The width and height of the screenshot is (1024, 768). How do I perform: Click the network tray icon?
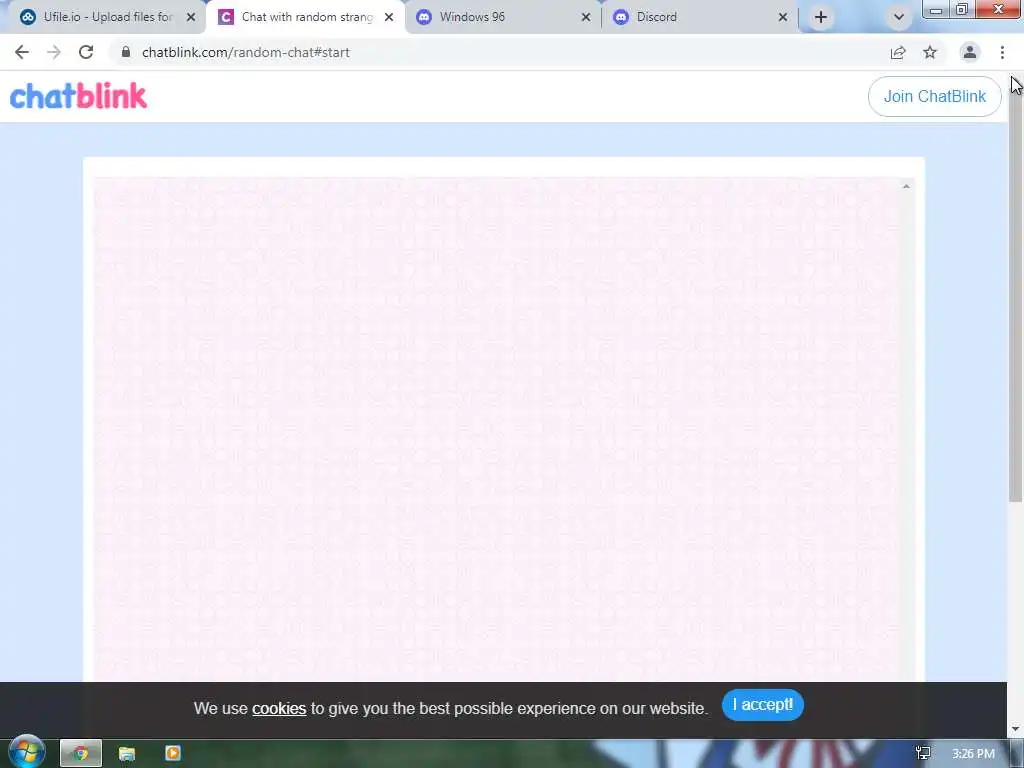coord(923,754)
